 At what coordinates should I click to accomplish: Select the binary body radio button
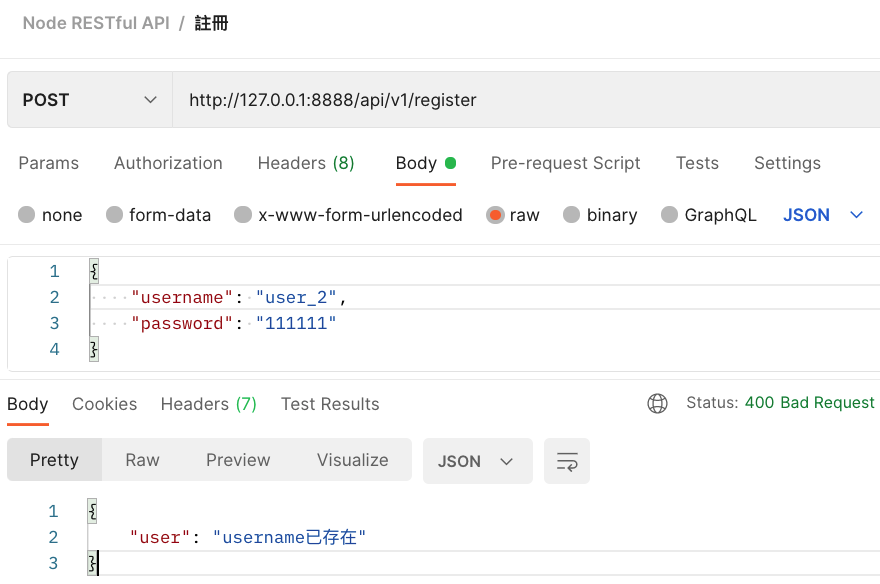pyautogui.click(x=571, y=214)
